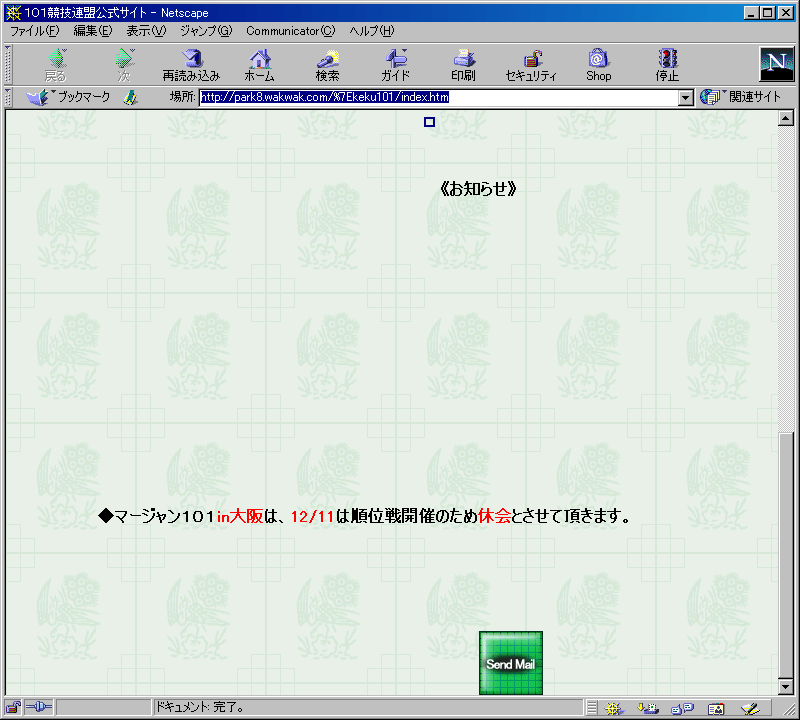The image size is (800, 720).
Task: Click the page location proxy icon
Action: 131,97
